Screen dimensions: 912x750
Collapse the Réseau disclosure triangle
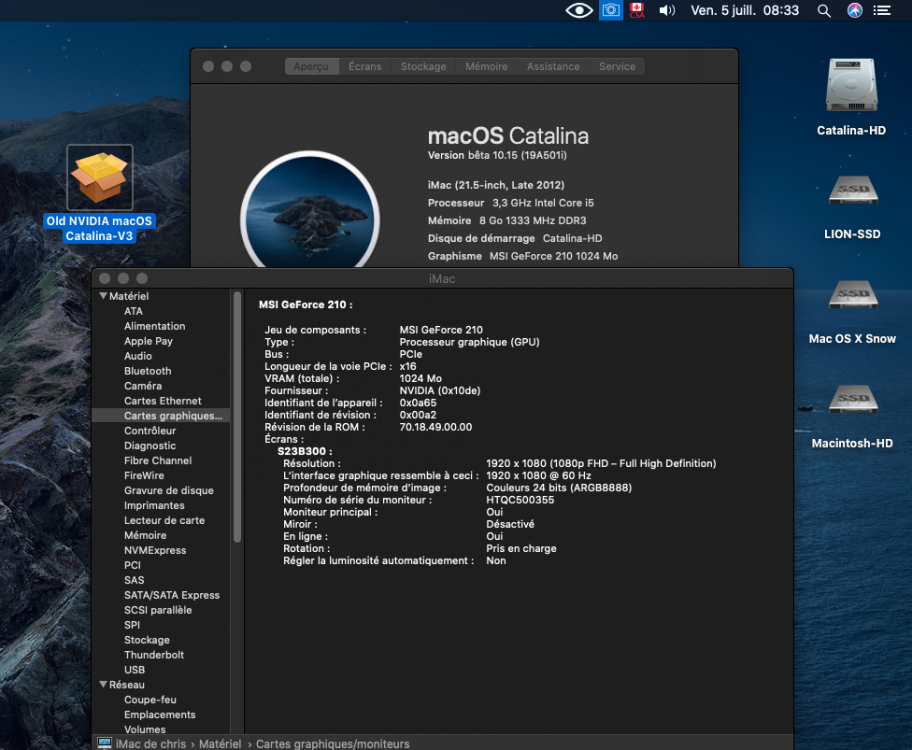point(103,684)
